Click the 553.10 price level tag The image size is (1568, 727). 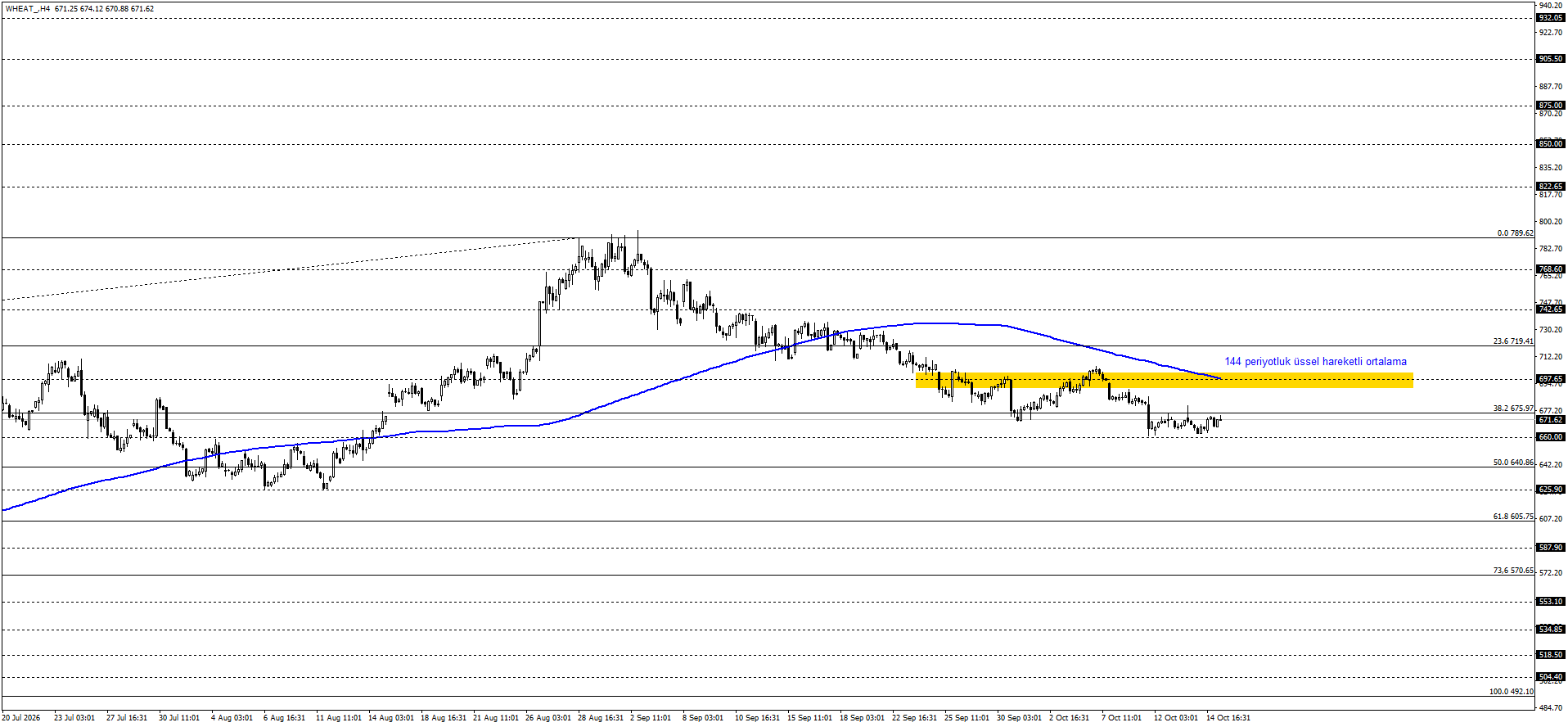[1551, 602]
